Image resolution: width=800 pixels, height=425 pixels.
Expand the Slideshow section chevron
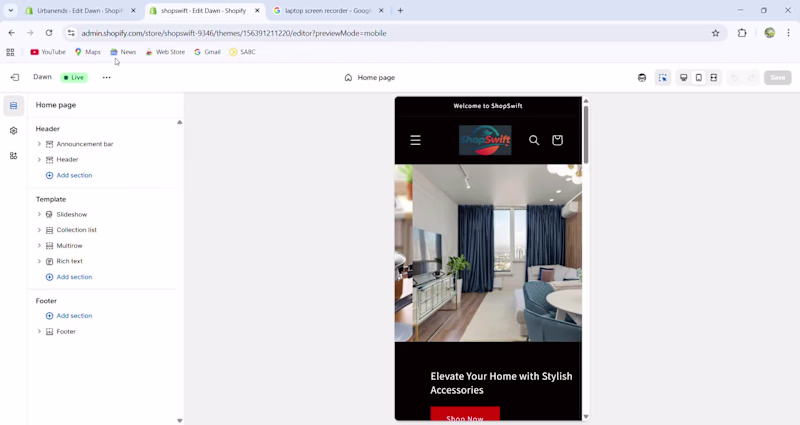(x=39, y=214)
